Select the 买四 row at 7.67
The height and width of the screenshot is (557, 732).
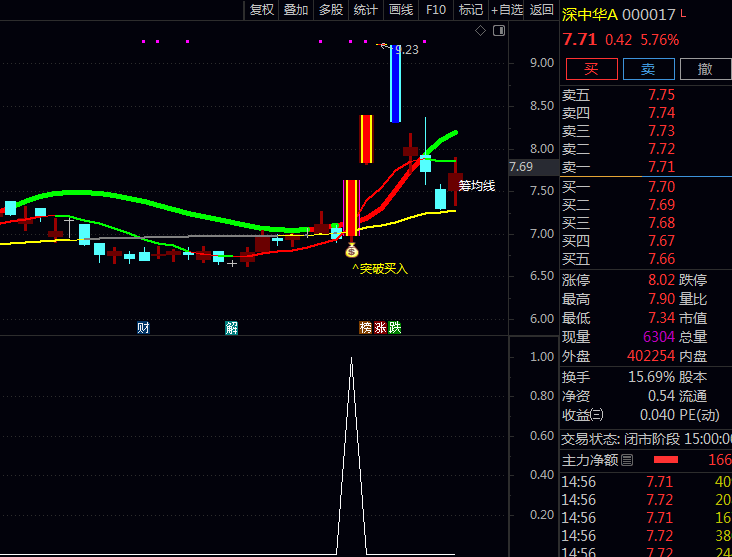646,241
